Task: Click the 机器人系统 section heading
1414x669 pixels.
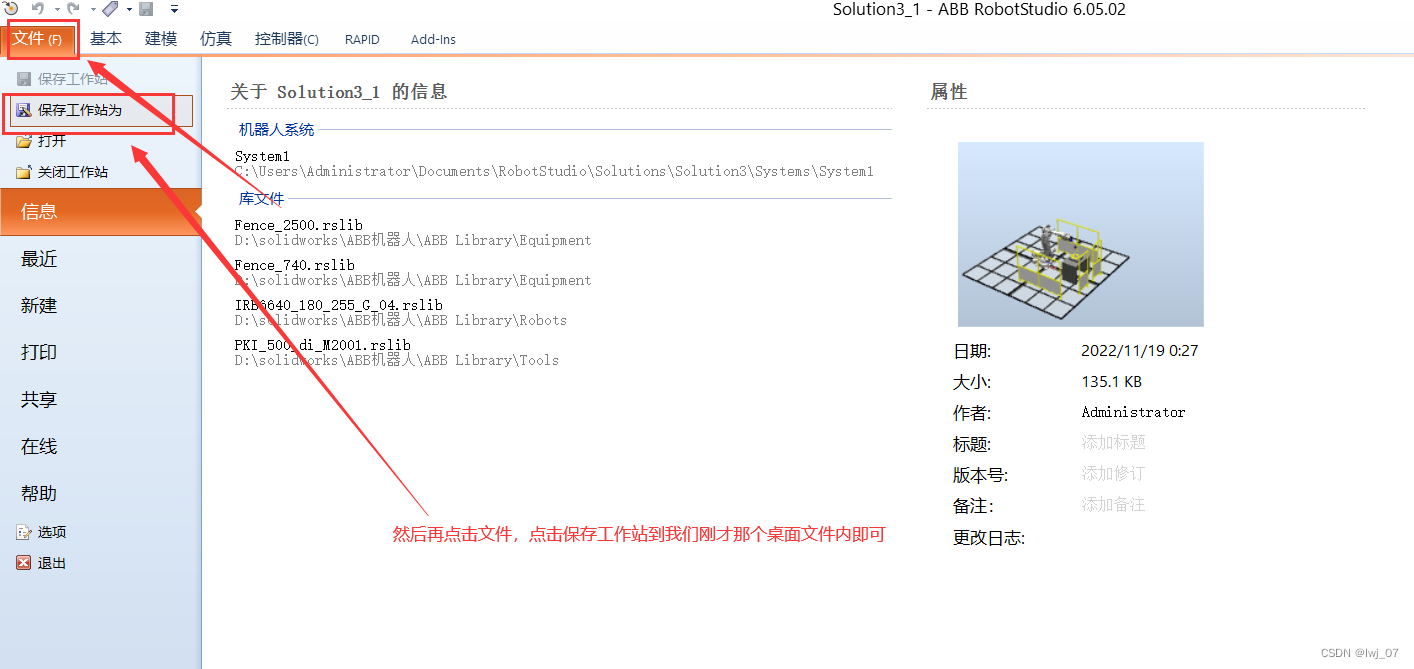Action: pyautogui.click(x=276, y=130)
